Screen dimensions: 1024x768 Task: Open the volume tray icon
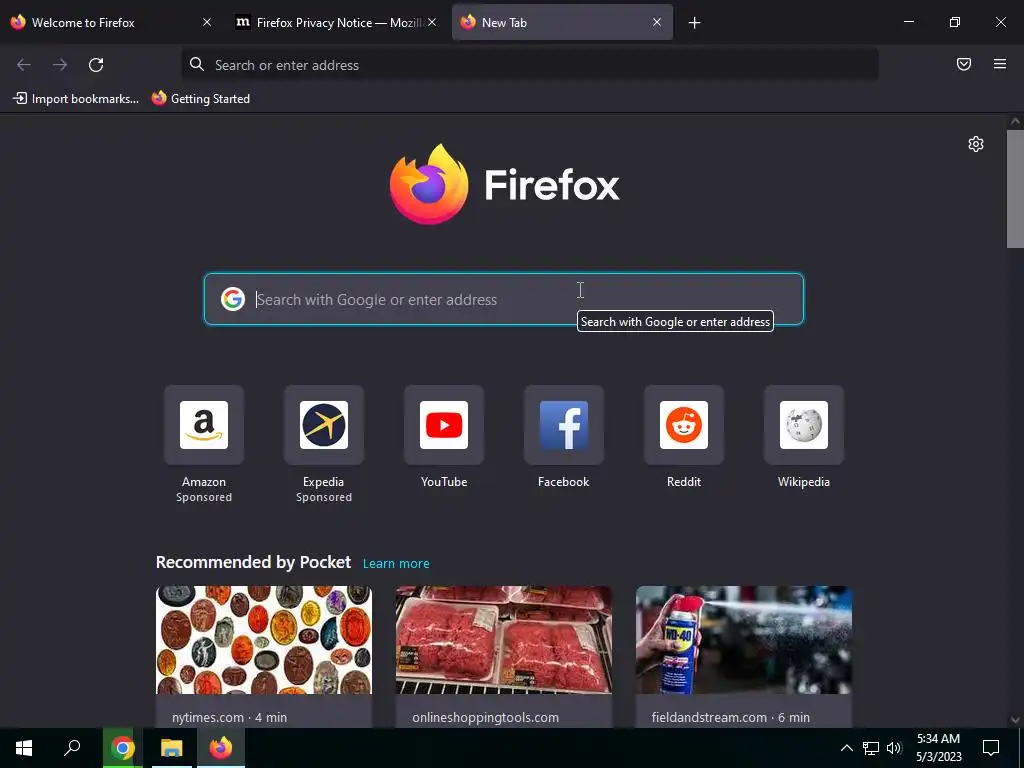pos(894,748)
